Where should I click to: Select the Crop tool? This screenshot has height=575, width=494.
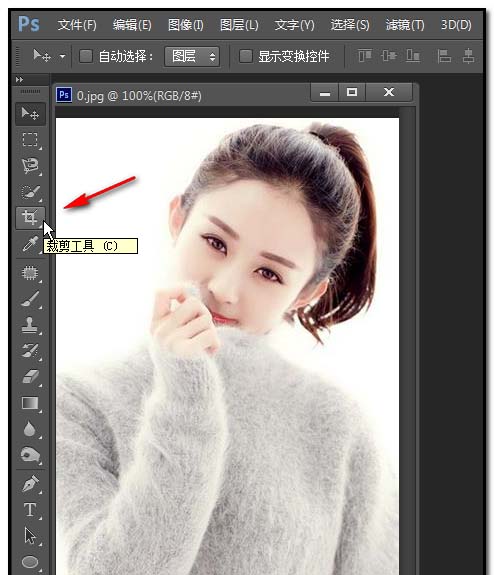coord(30,218)
